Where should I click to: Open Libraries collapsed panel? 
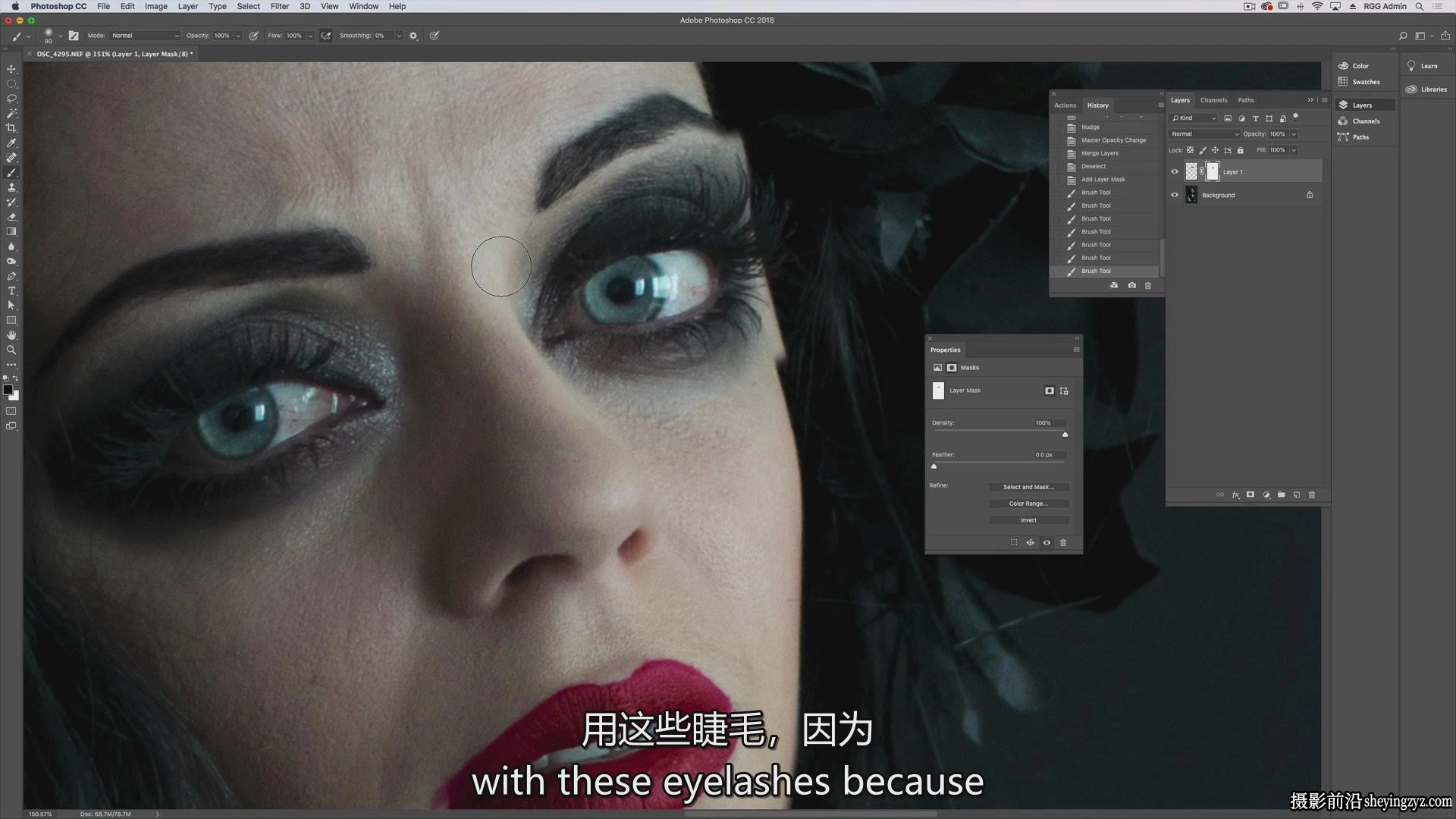coord(1426,89)
